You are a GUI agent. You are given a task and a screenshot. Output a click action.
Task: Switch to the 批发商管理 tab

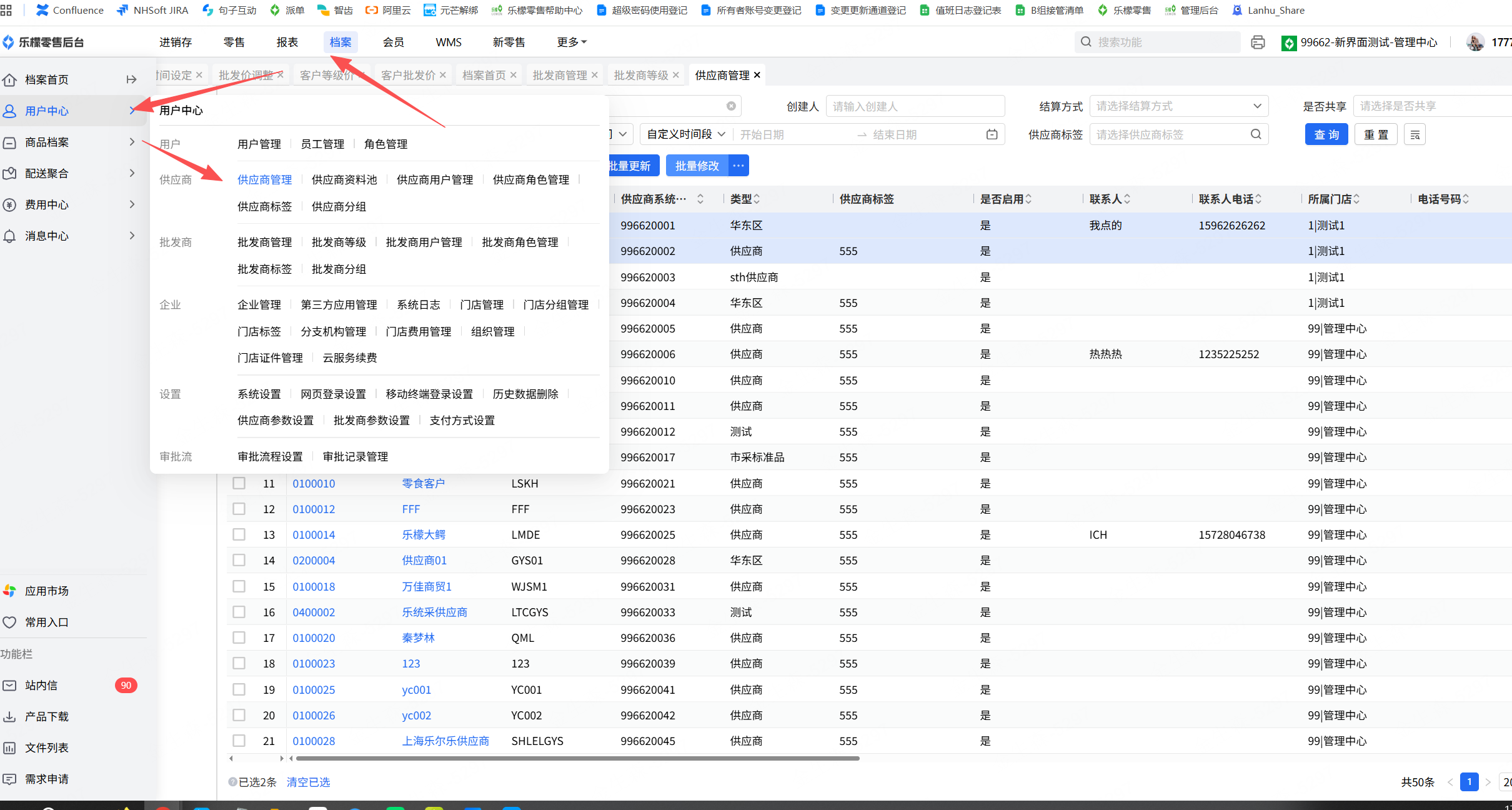coord(559,75)
